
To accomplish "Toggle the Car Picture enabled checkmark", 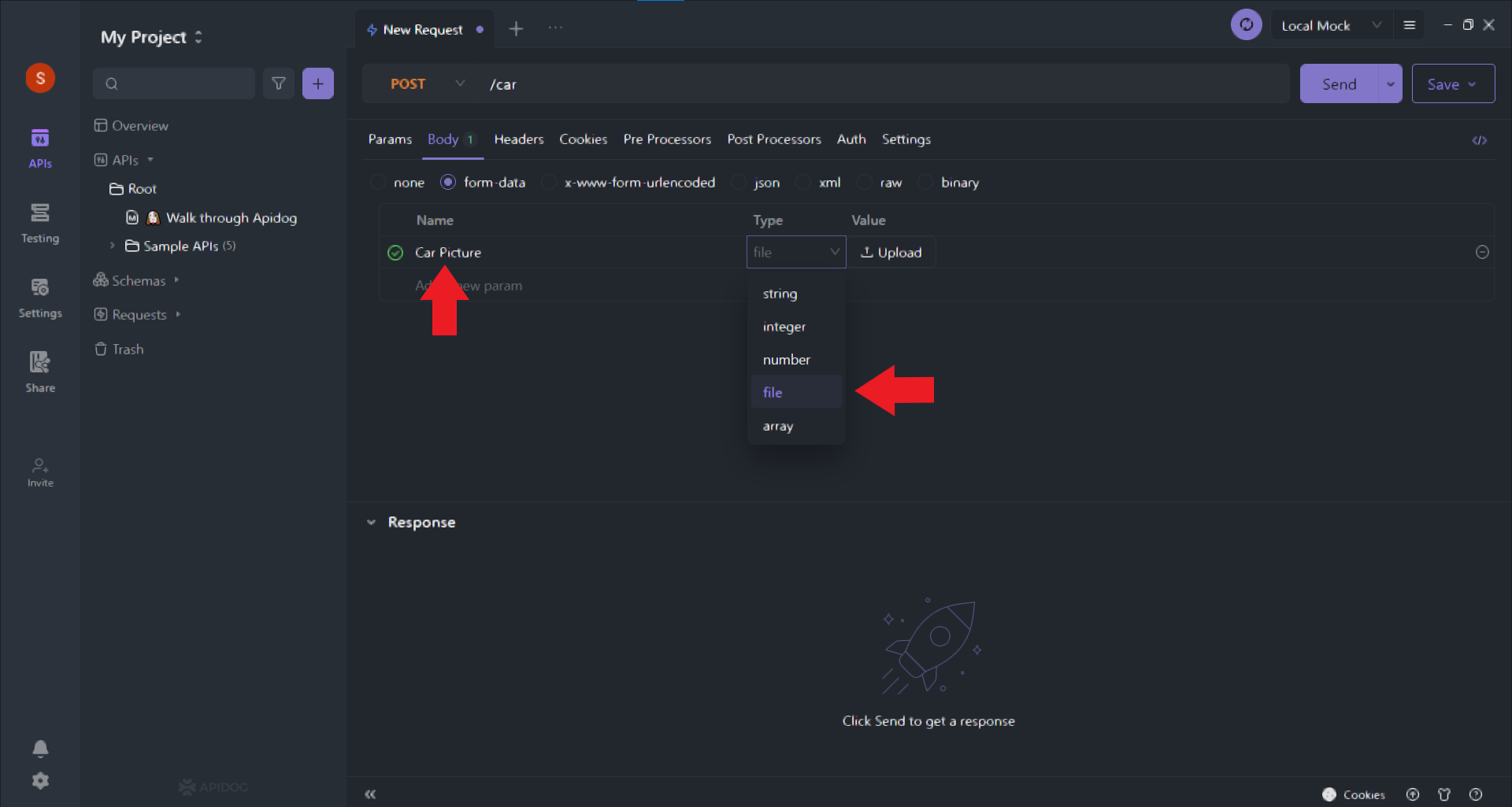I will tap(395, 253).
